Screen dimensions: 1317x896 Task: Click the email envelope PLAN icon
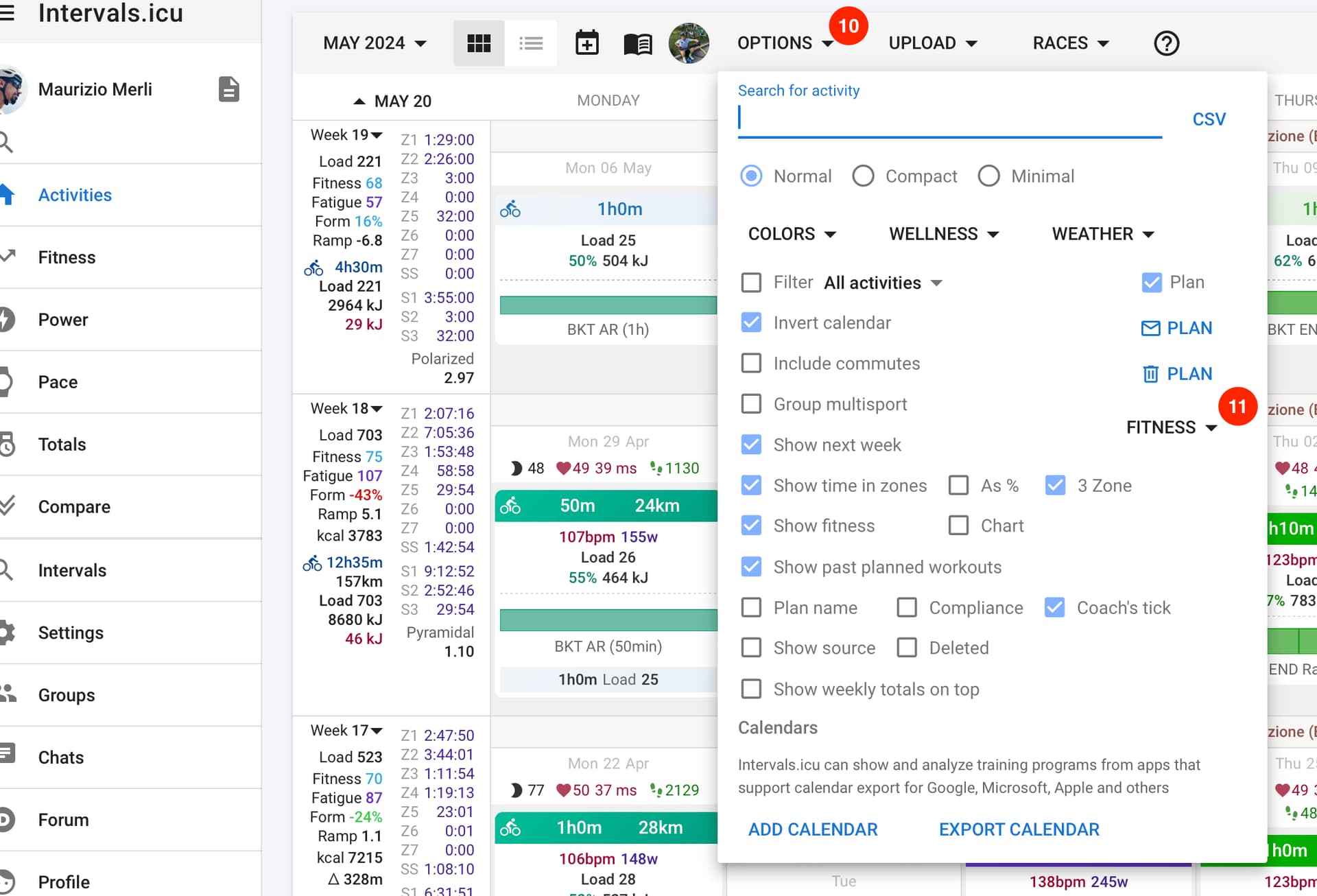(1150, 328)
